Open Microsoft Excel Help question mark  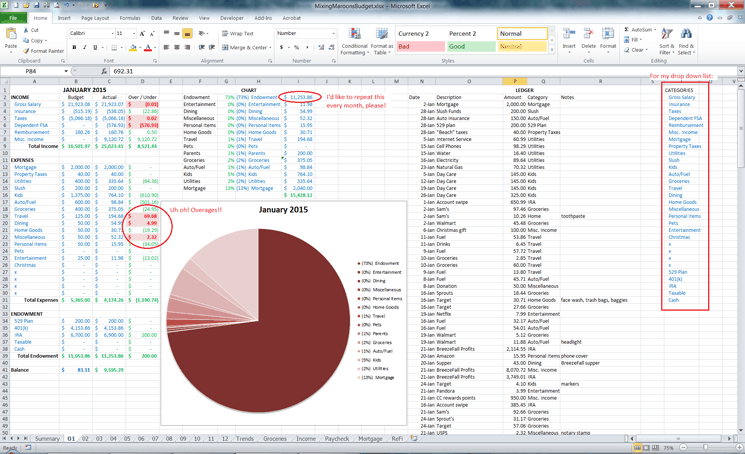pyautogui.click(x=709, y=18)
